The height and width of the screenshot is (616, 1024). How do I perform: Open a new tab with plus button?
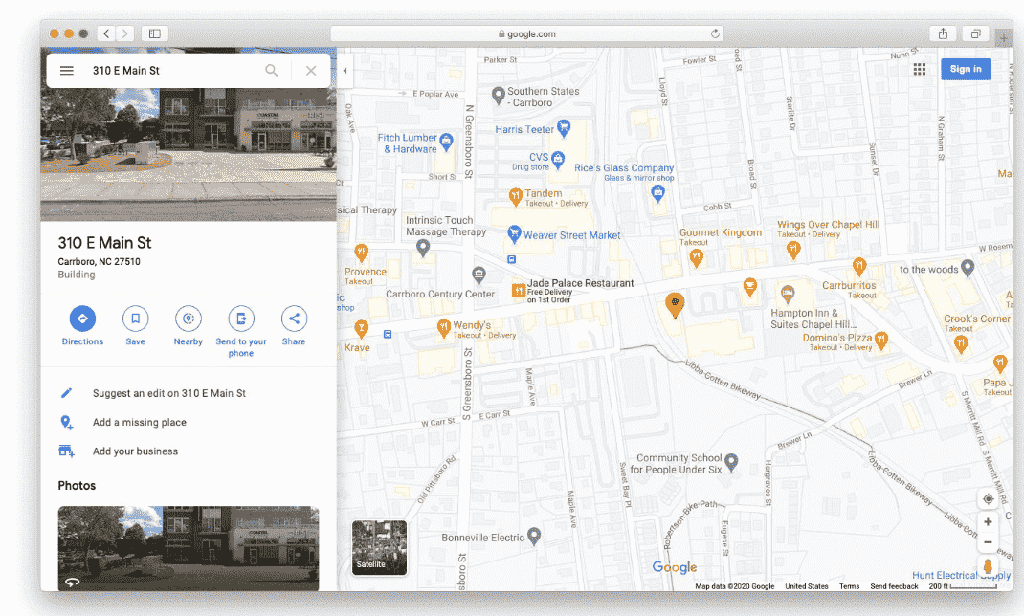1004,39
